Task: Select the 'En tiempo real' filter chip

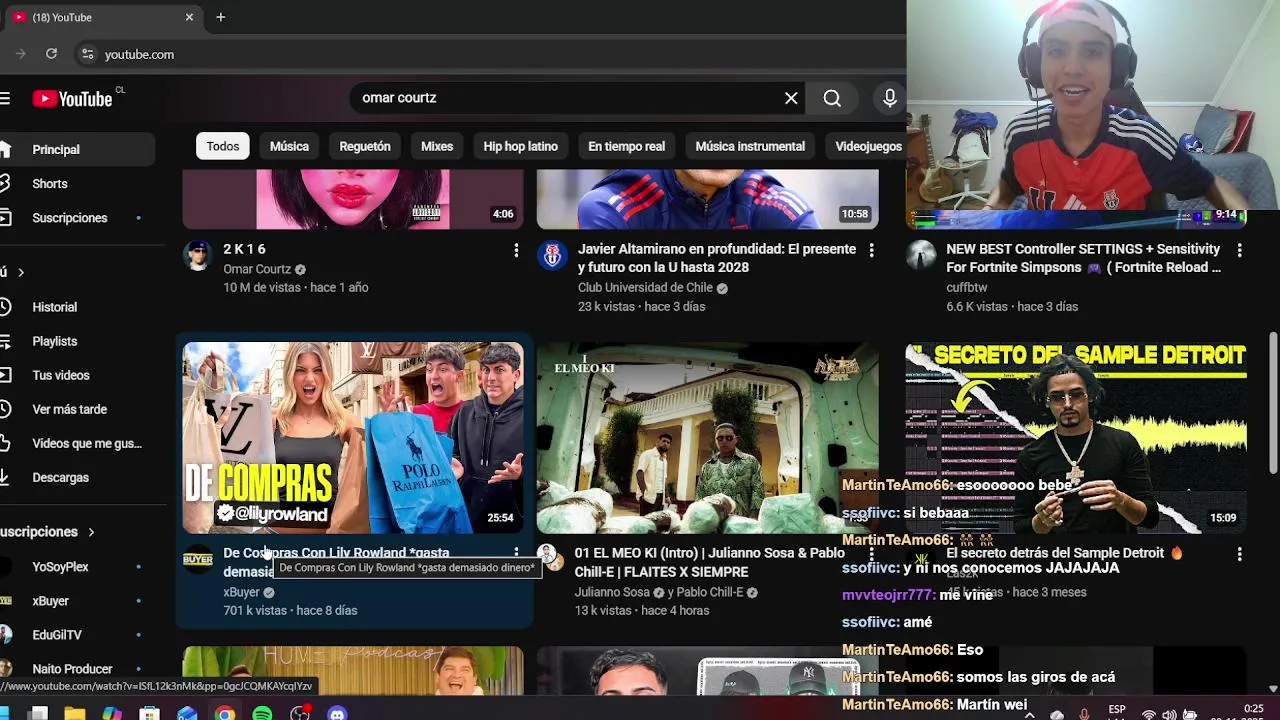Action: pos(626,146)
